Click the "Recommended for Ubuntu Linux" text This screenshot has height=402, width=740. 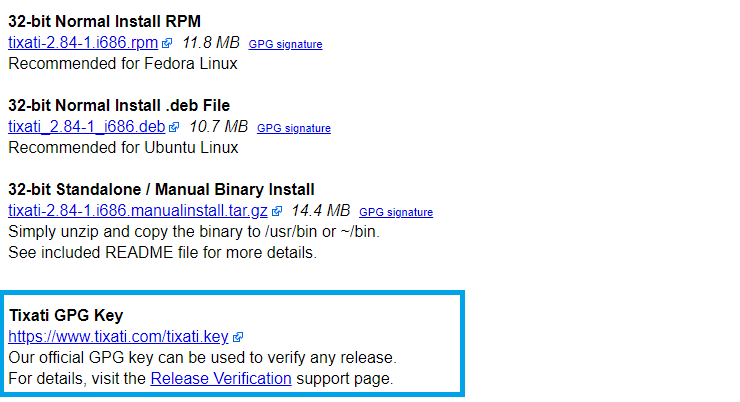(x=123, y=147)
